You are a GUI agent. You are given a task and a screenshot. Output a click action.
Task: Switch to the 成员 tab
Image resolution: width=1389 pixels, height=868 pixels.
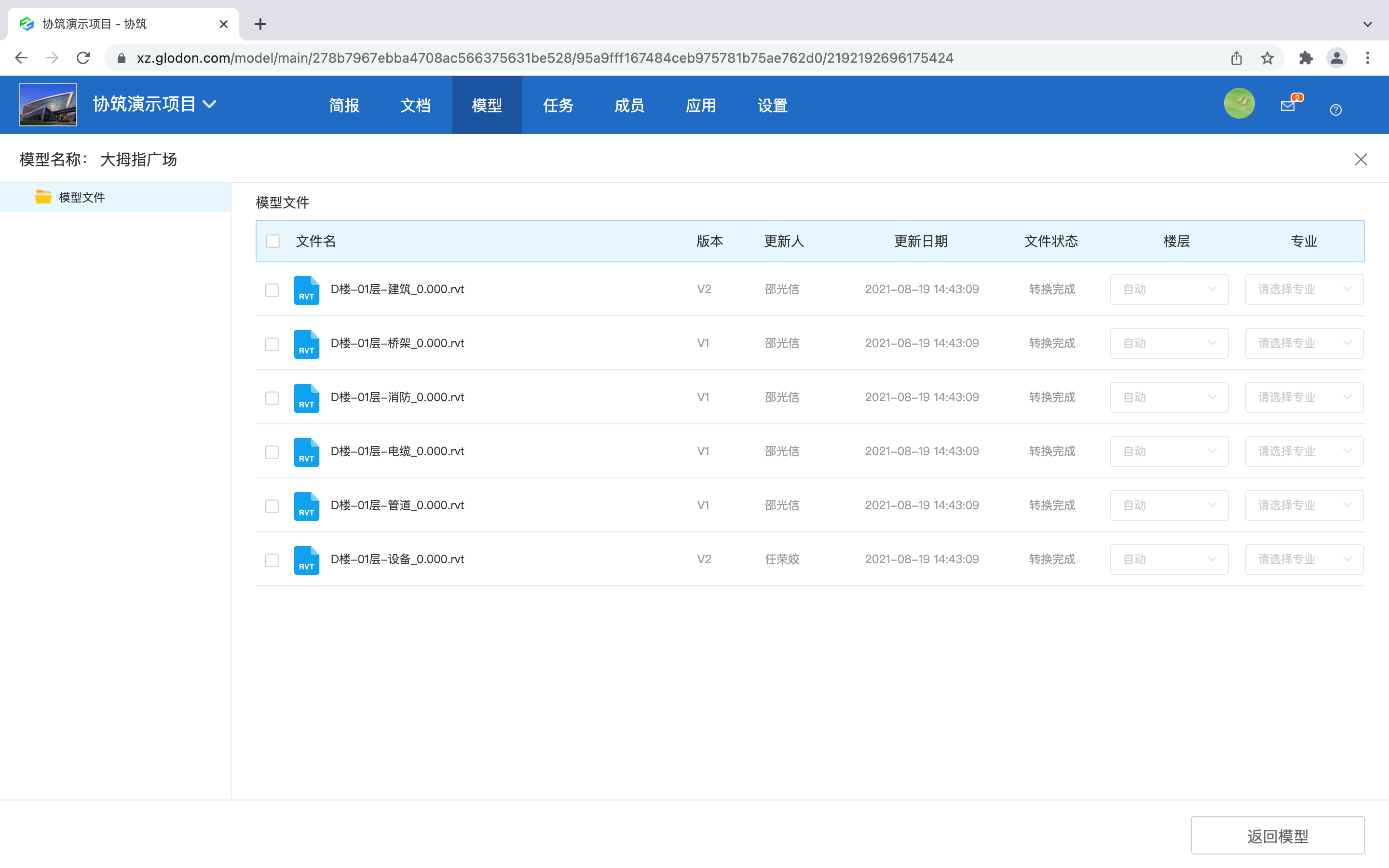coord(629,105)
